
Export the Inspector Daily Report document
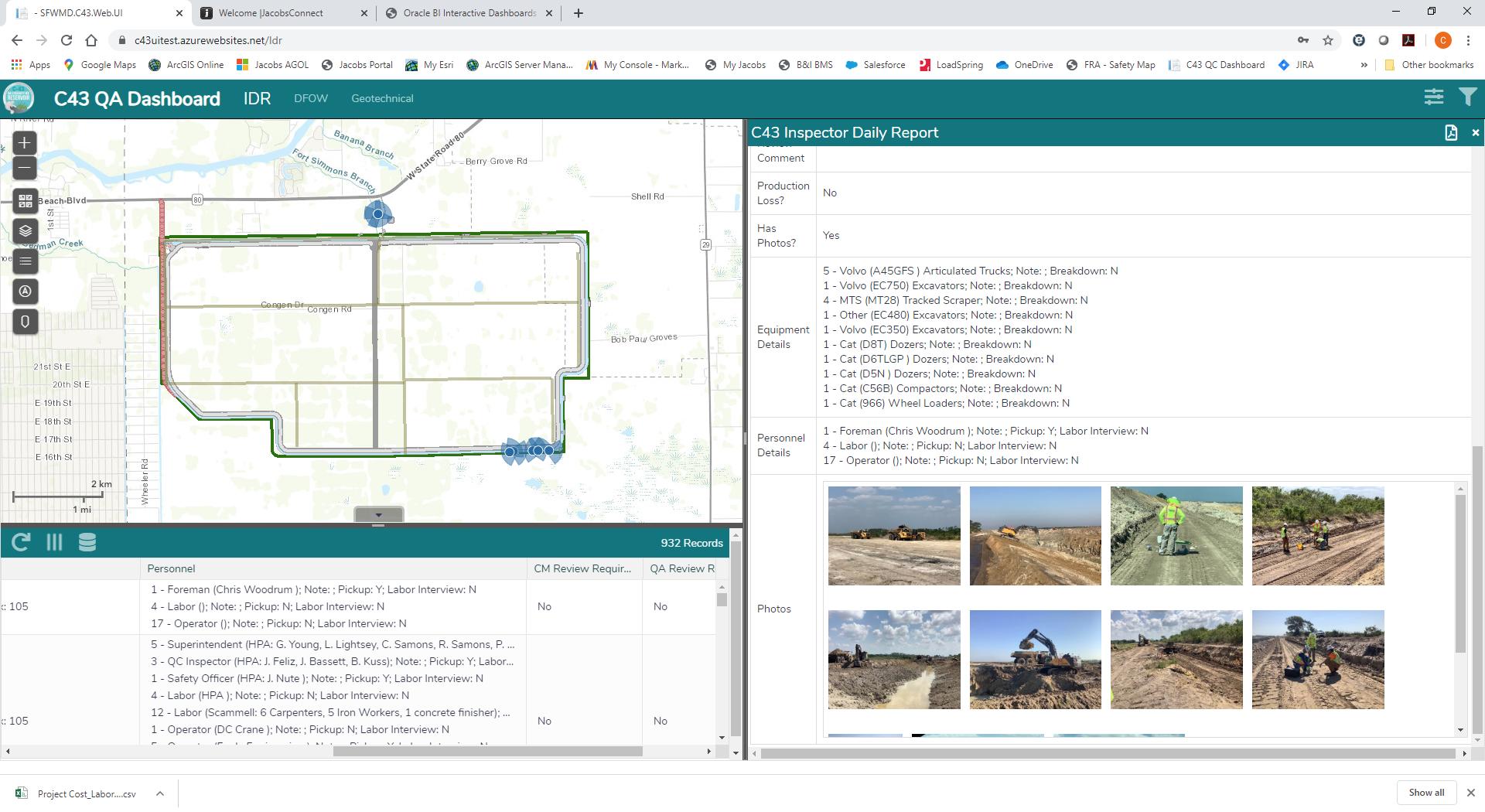tap(1451, 133)
